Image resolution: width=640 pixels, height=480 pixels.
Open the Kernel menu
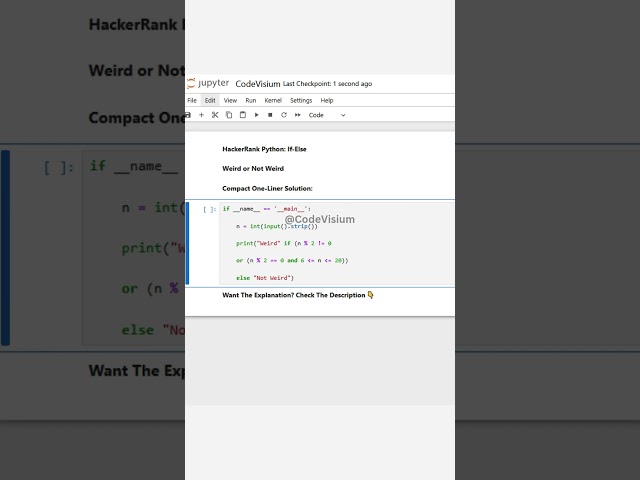click(x=273, y=100)
